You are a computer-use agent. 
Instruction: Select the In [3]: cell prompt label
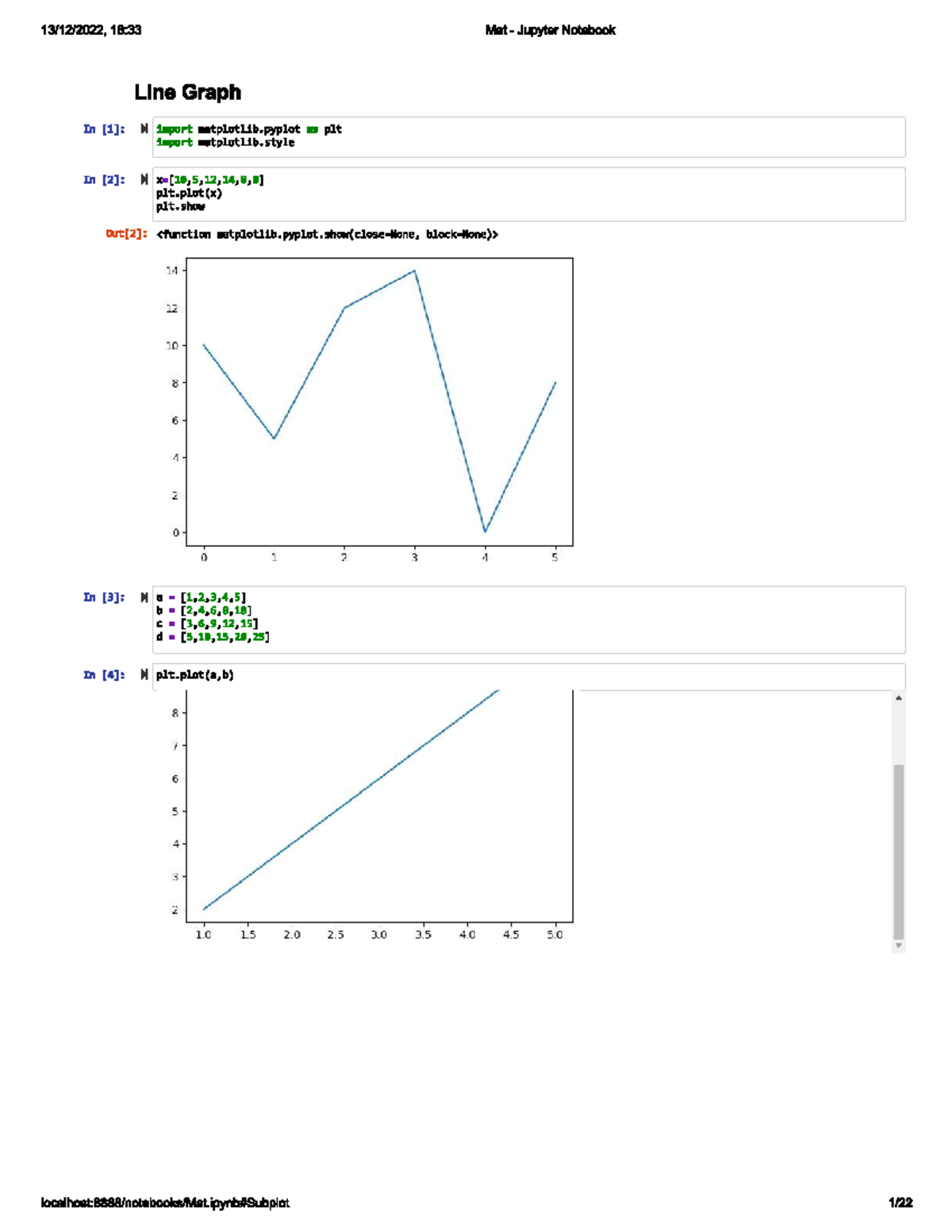pyautogui.click(x=103, y=597)
